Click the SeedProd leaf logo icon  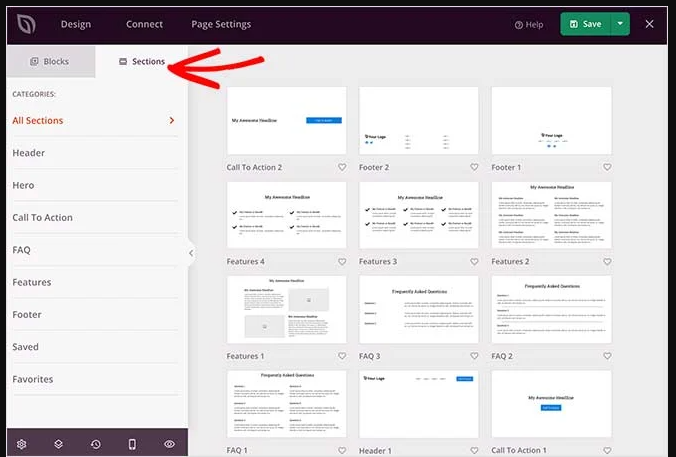point(22,23)
